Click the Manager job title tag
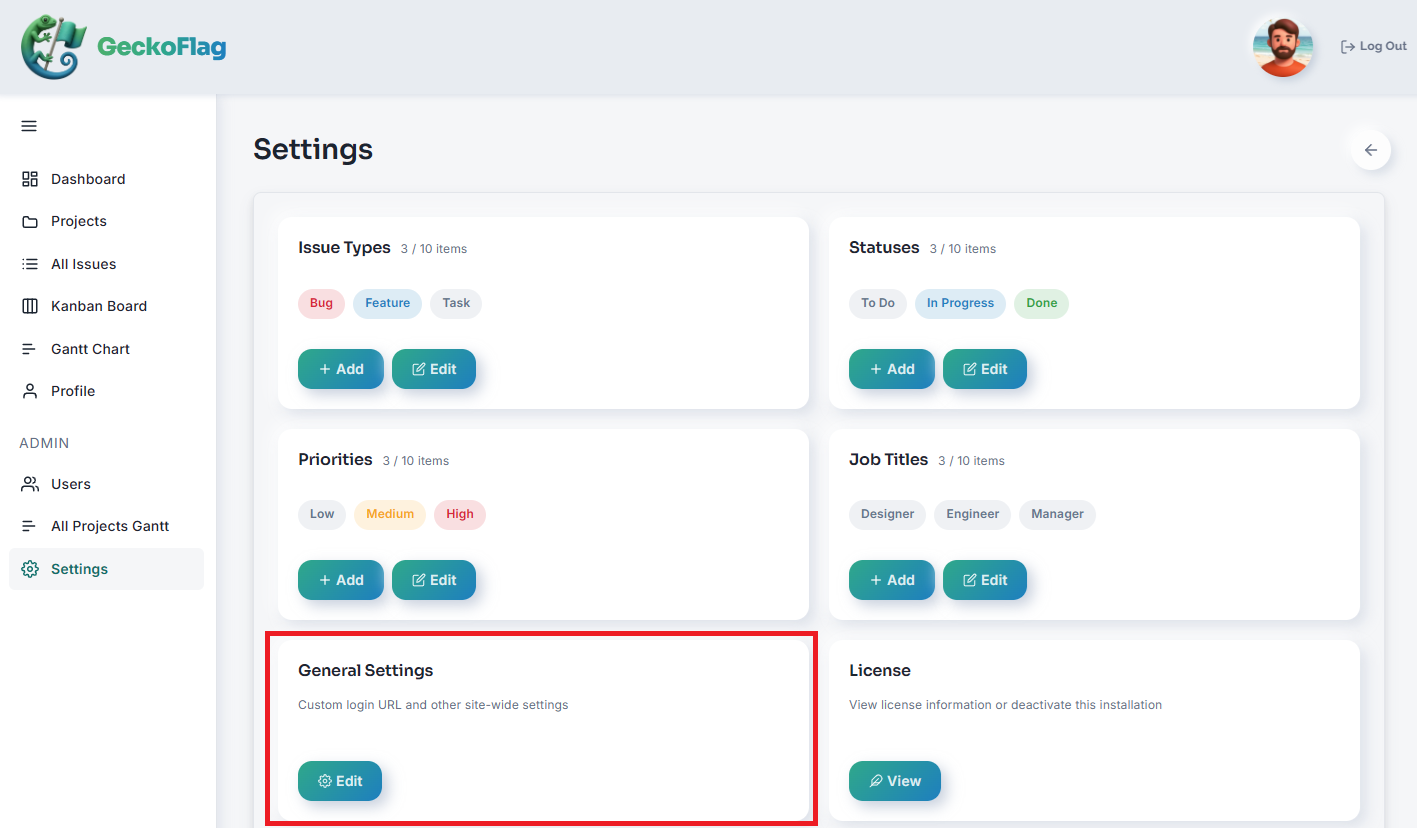1417x828 pixels. point(1057,514)
